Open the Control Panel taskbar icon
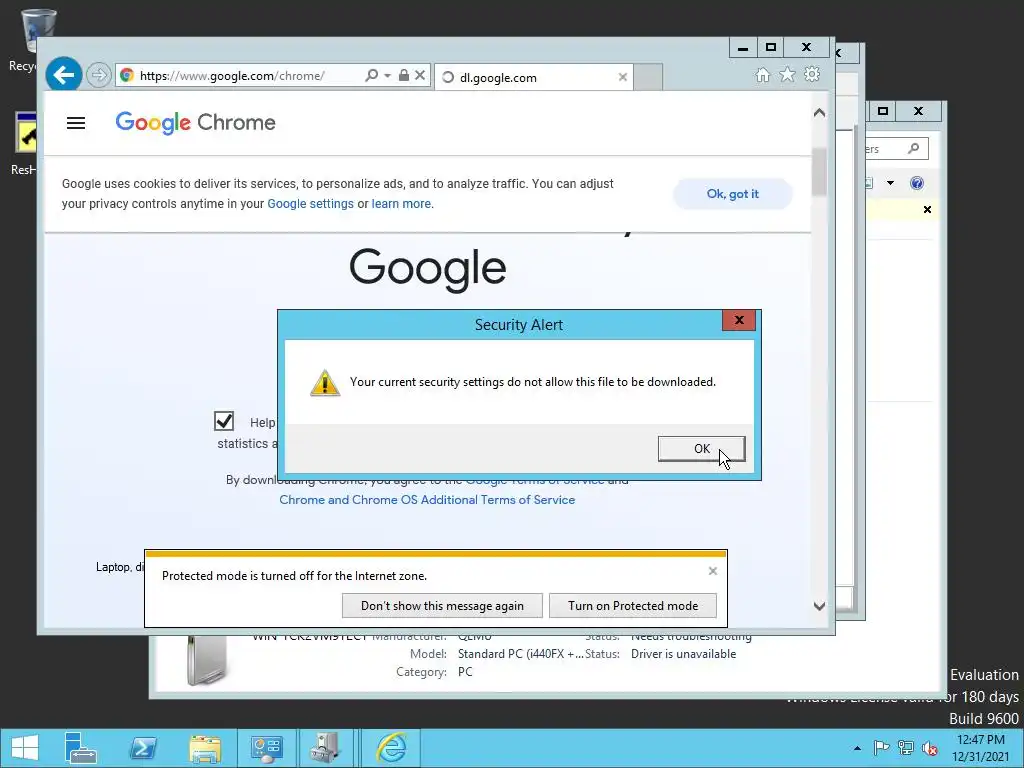This screenshot has width=1024, height=768. [266, 748]
